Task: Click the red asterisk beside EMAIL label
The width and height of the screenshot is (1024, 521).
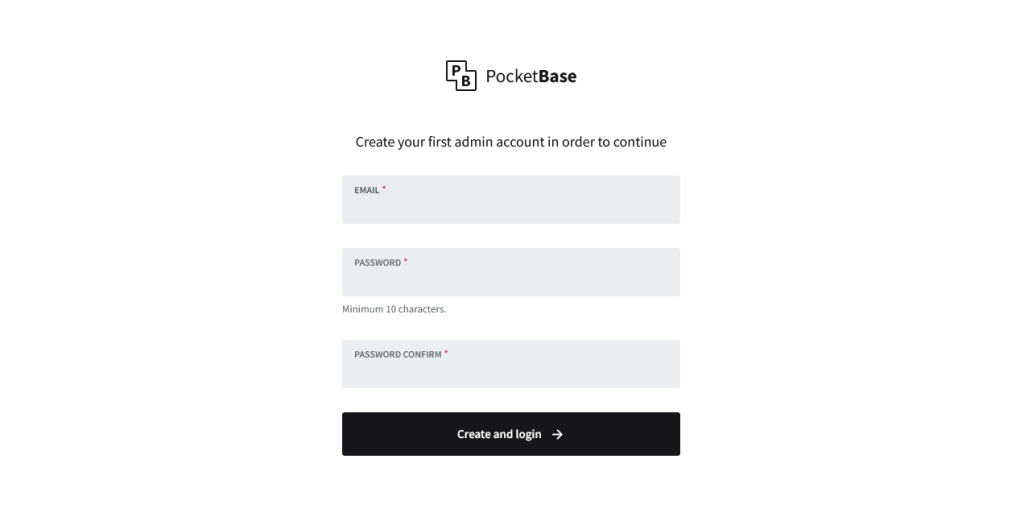Action: point(384,188)
